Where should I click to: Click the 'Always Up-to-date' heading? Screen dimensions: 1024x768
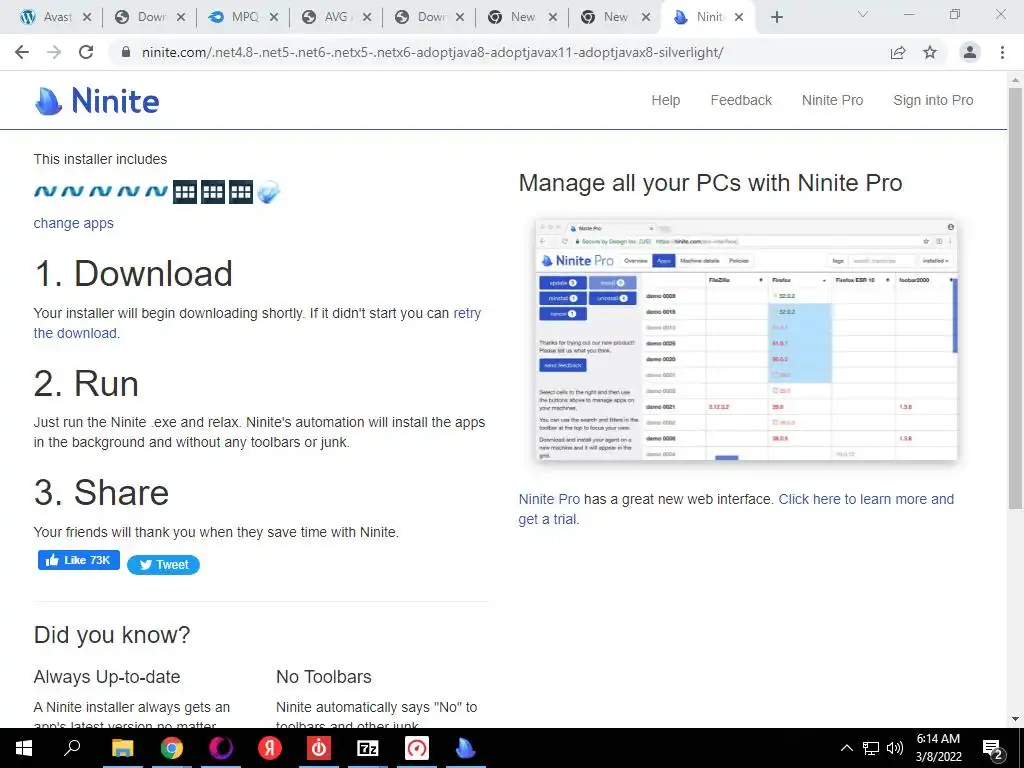[x=107, y=677]
